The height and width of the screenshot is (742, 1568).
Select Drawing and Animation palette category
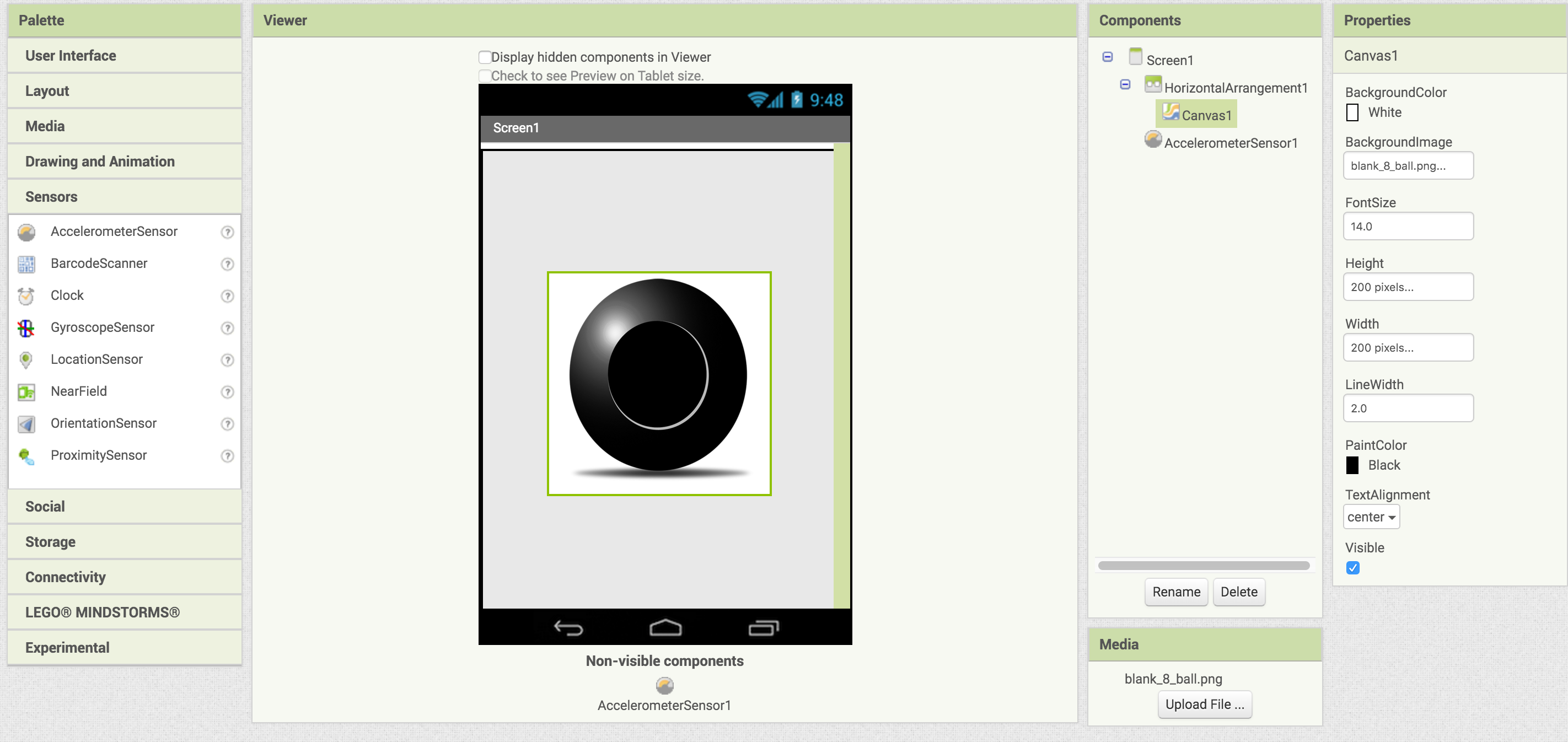pos(100,161)
